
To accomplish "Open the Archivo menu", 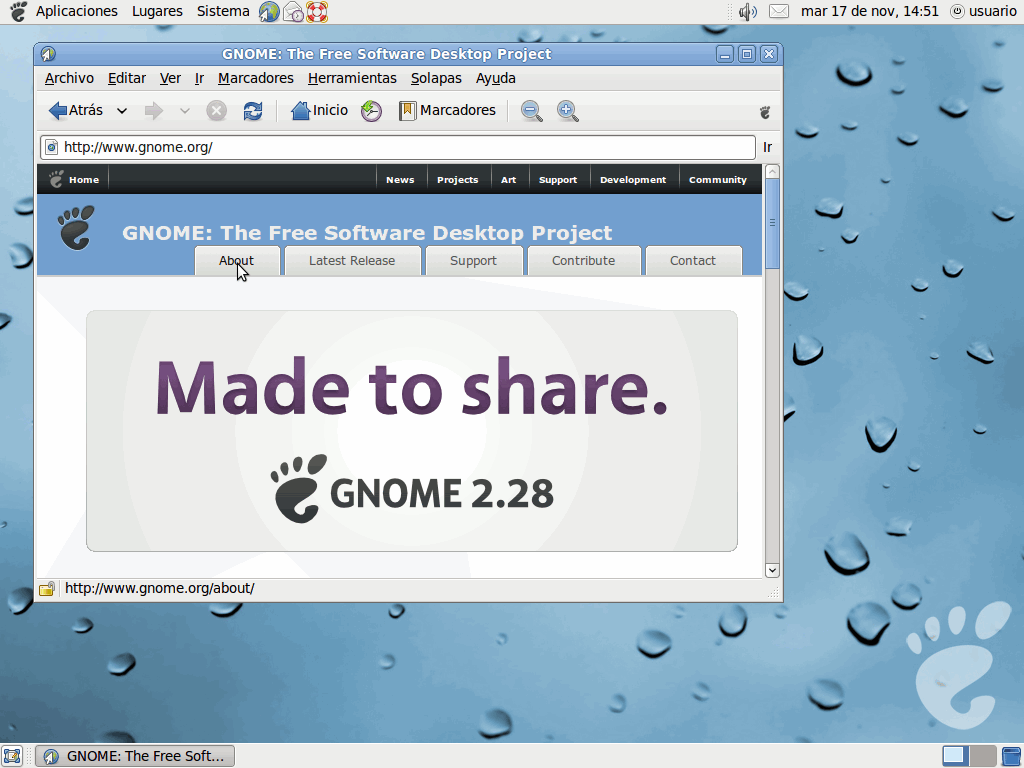I will [x=69, y=78].
